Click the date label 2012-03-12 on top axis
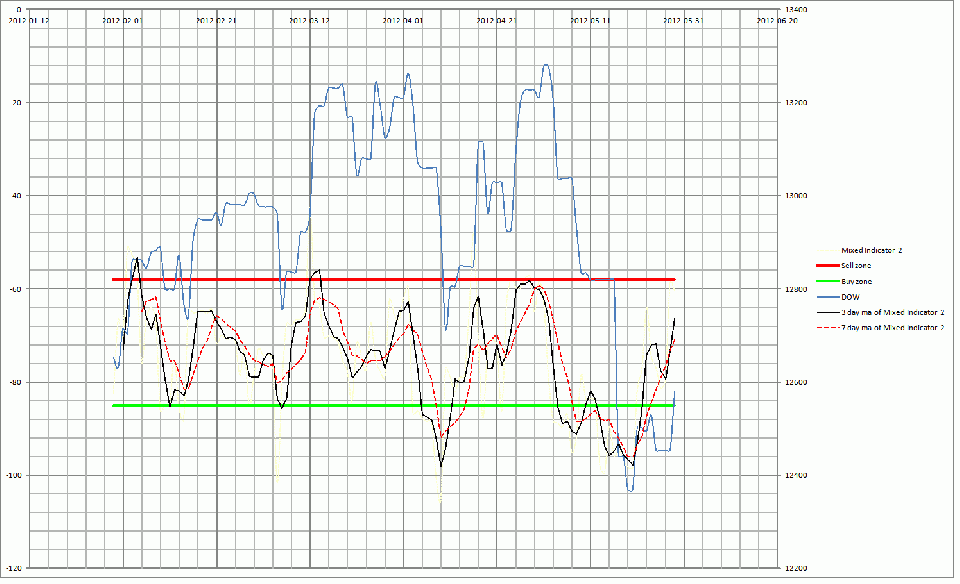Viewport: 960px width, 584px height. tap(309, 20)
